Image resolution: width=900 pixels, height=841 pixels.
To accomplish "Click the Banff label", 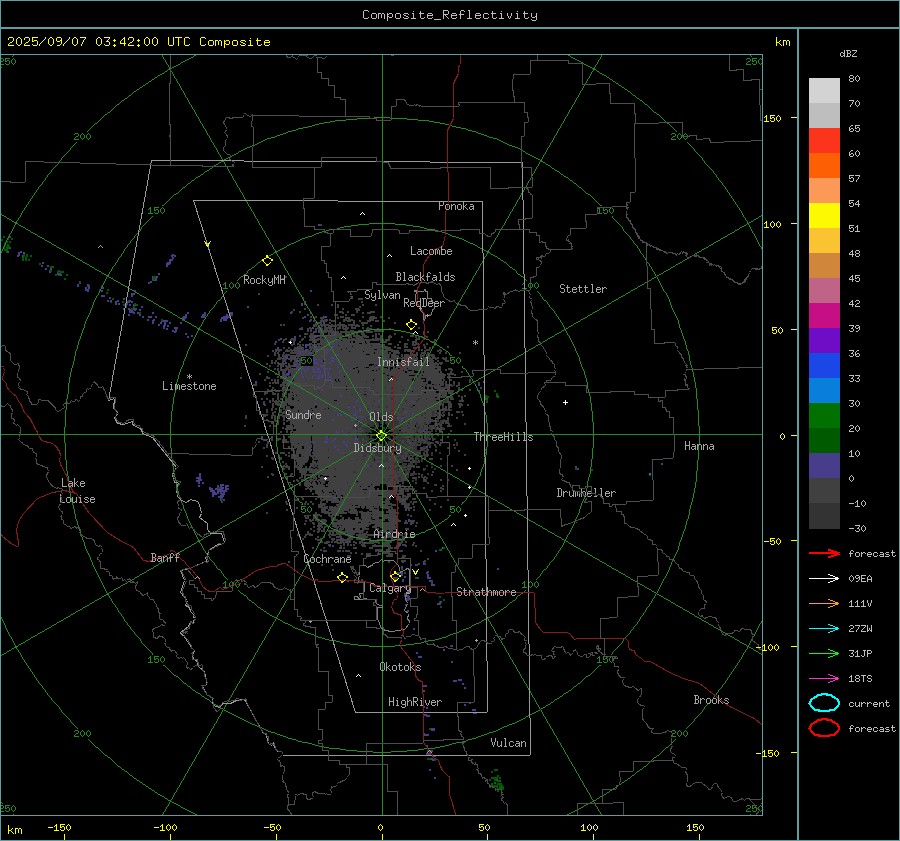I will (165, 557).
